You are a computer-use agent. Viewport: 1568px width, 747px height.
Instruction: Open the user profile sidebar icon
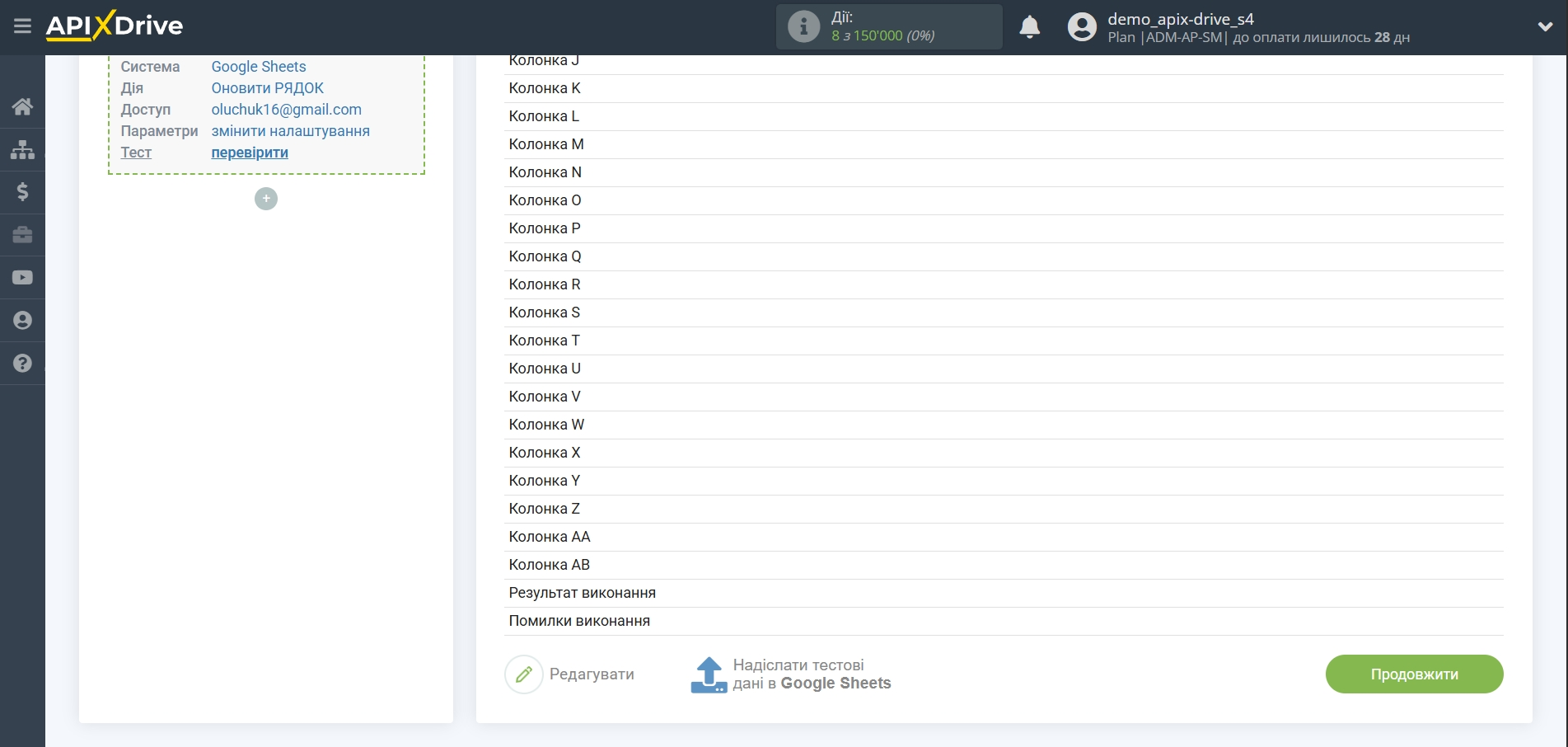click(22, 321)
